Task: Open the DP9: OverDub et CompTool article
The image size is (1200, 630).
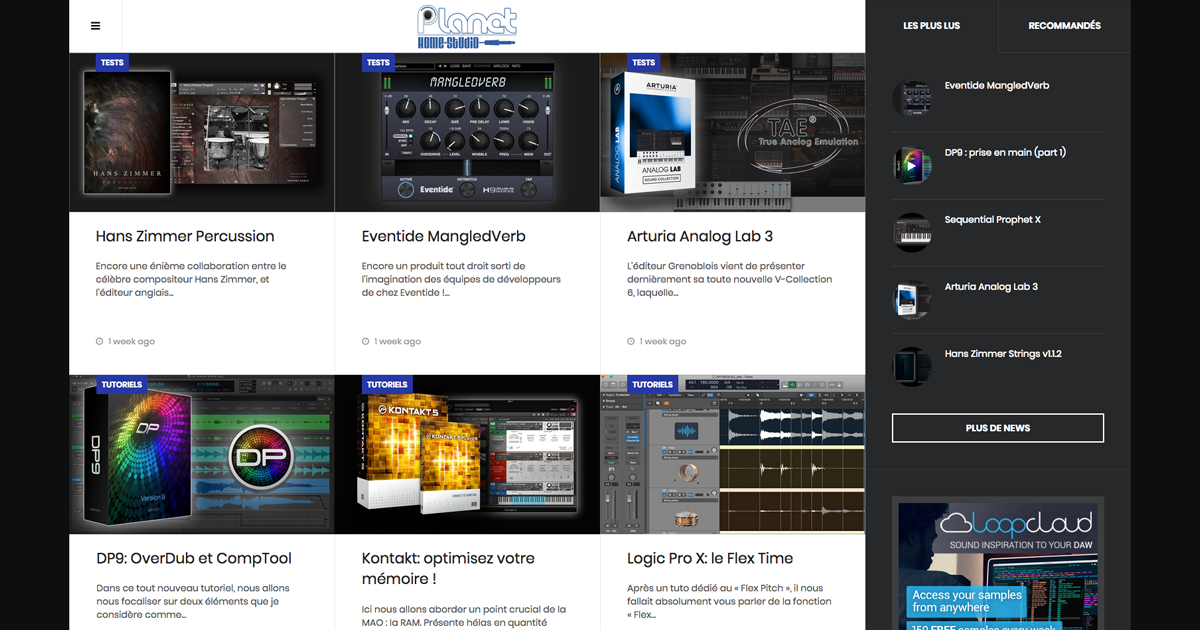Action: (194, 559)
